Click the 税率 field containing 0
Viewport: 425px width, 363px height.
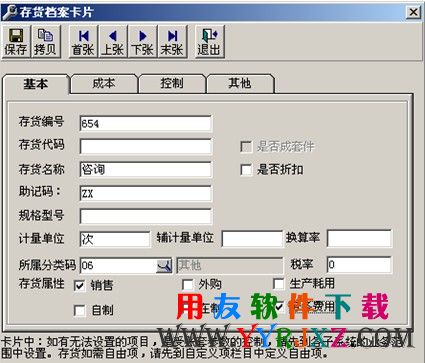[359, 265]
